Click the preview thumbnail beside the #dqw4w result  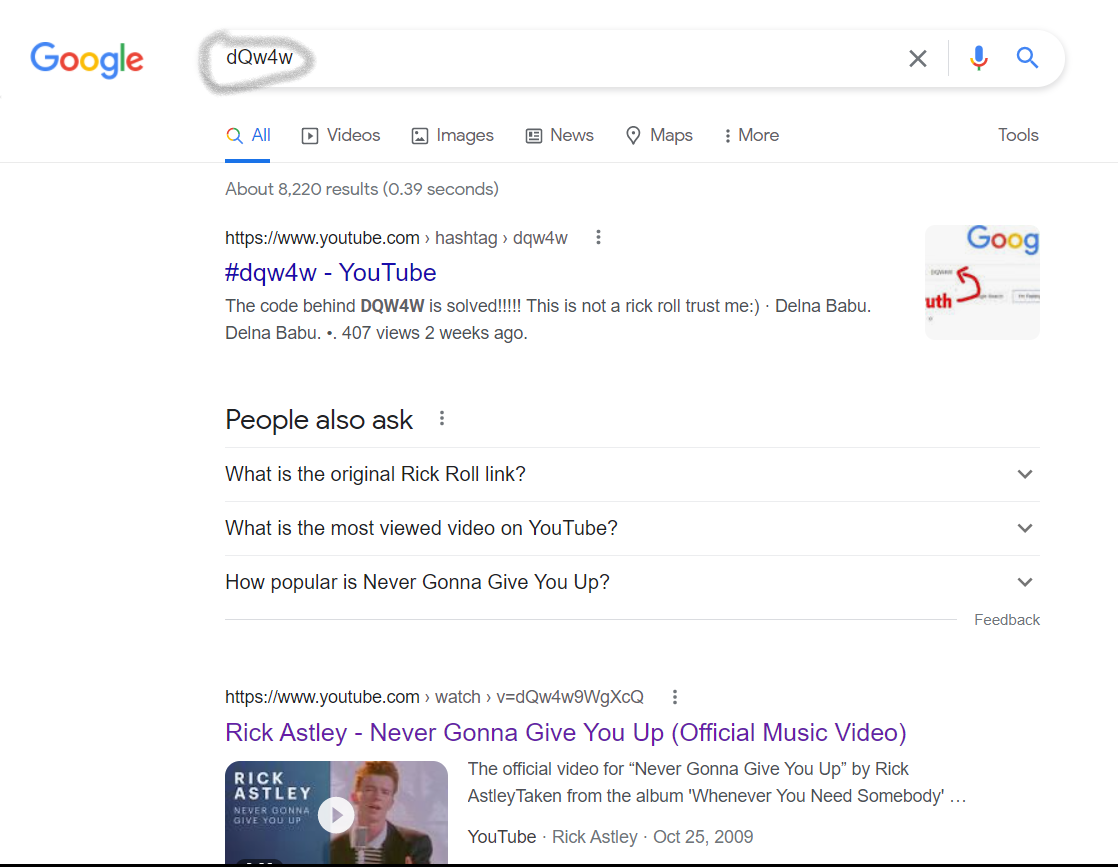click(x=981, y=282)
